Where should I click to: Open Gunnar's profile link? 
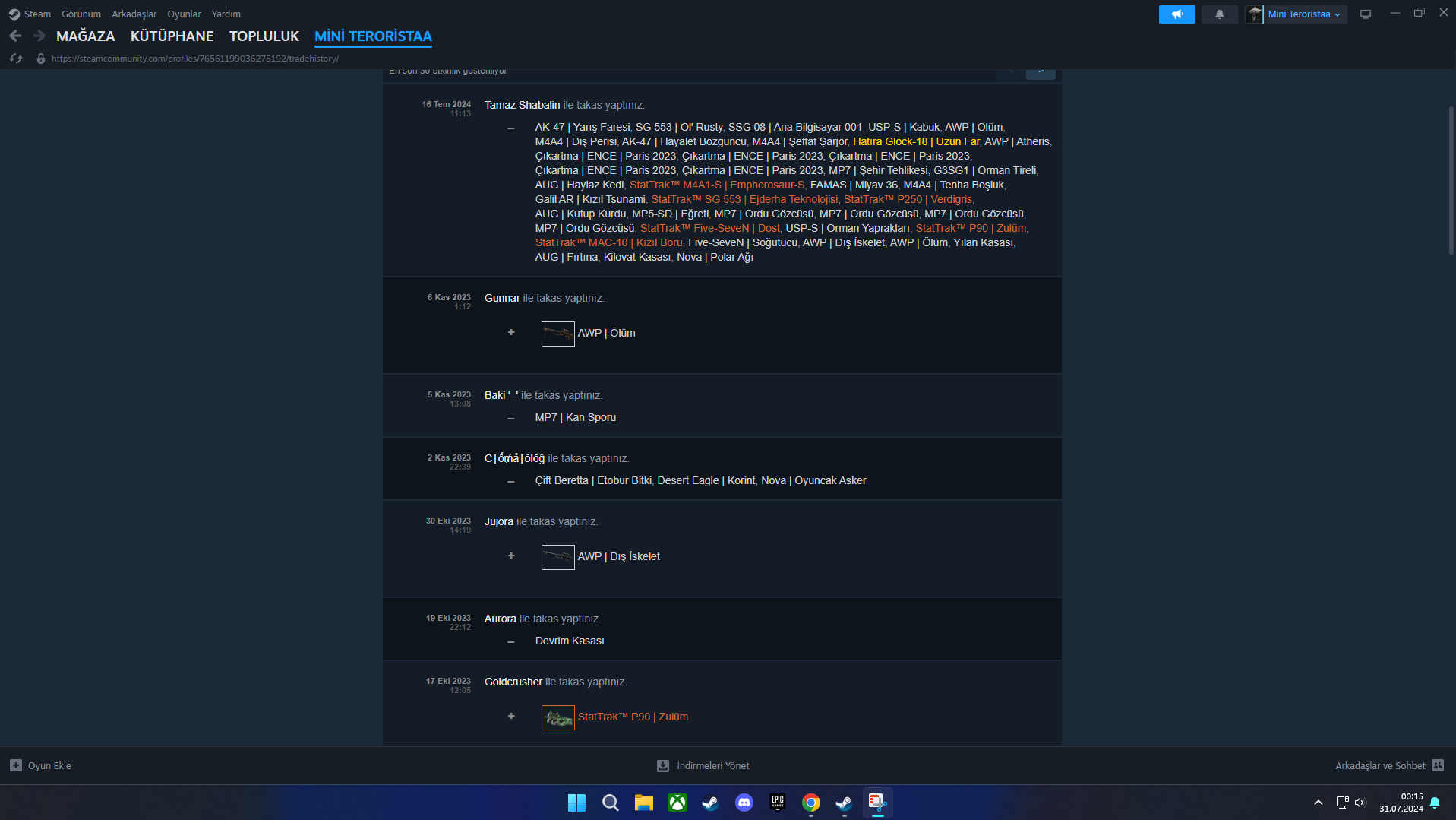[x=502, y=298]
